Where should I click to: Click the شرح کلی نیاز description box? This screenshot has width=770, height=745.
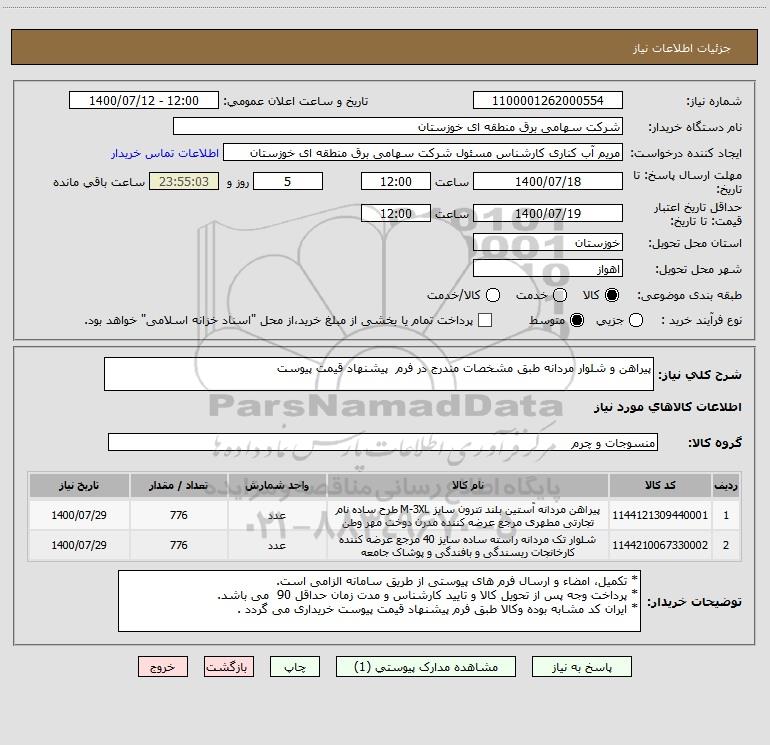pos(379,374)
